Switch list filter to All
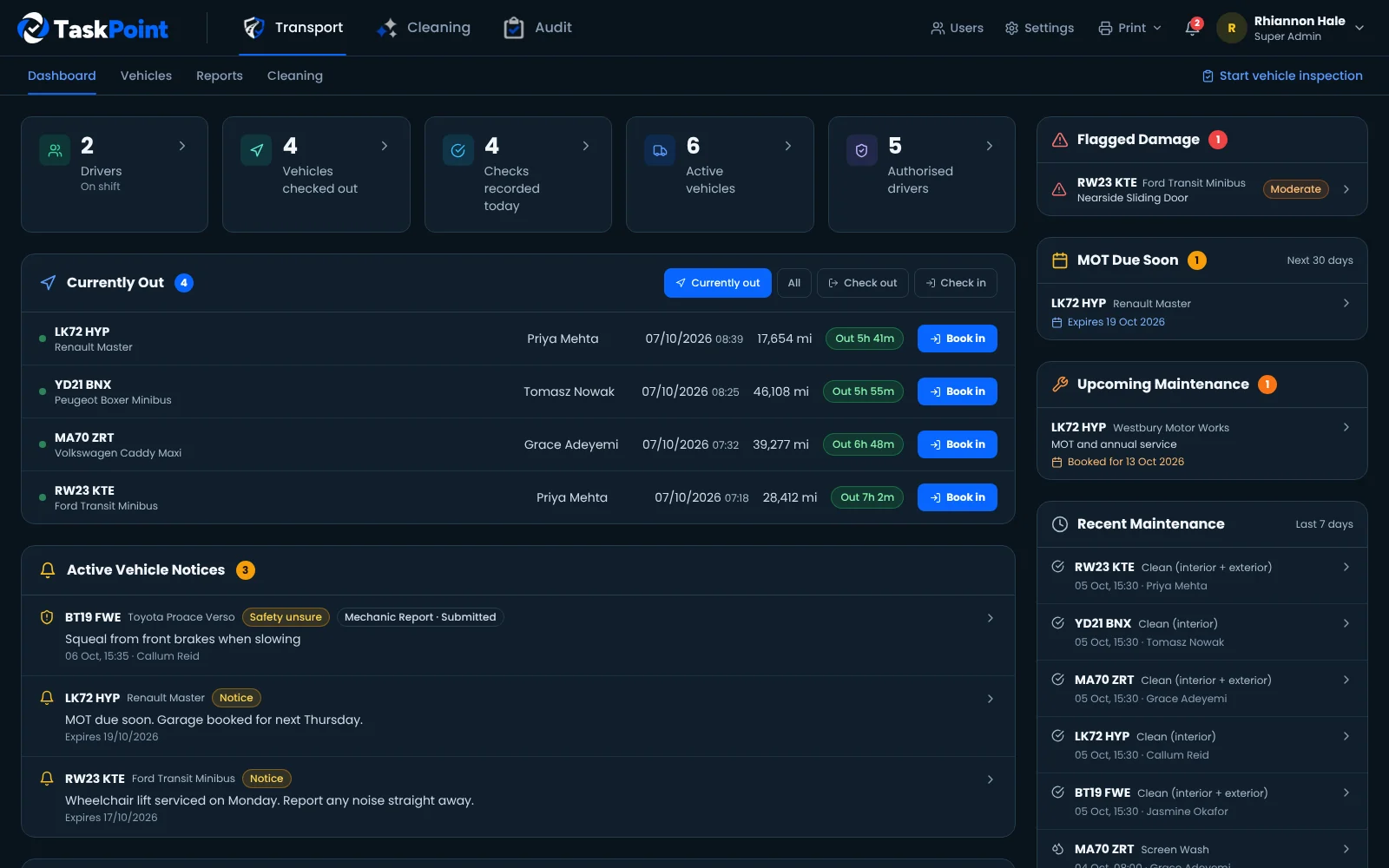1389x868 pixels. (x=794, y=283)
